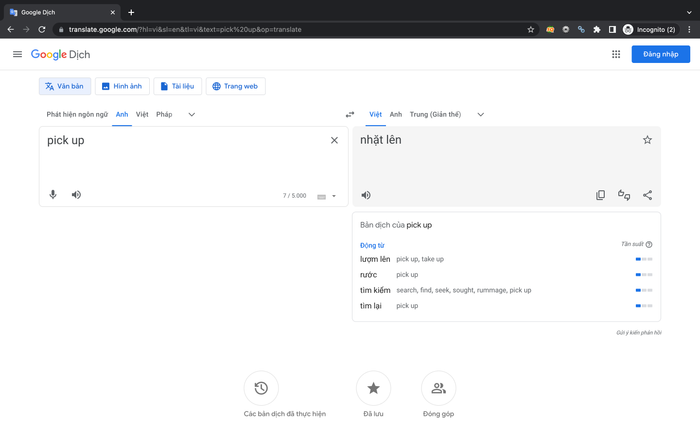Viewport: 700px width, 438px height.
Task: Copy the translation to clipboard
Action: [x=600, y=195]
